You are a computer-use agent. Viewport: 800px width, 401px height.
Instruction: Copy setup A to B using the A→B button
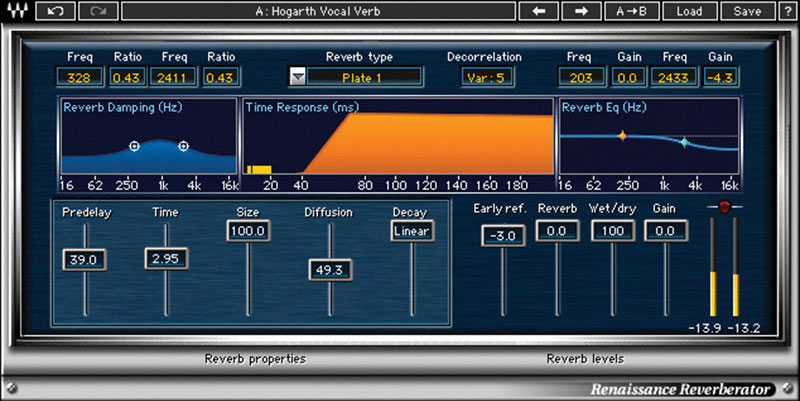(632, 11)
